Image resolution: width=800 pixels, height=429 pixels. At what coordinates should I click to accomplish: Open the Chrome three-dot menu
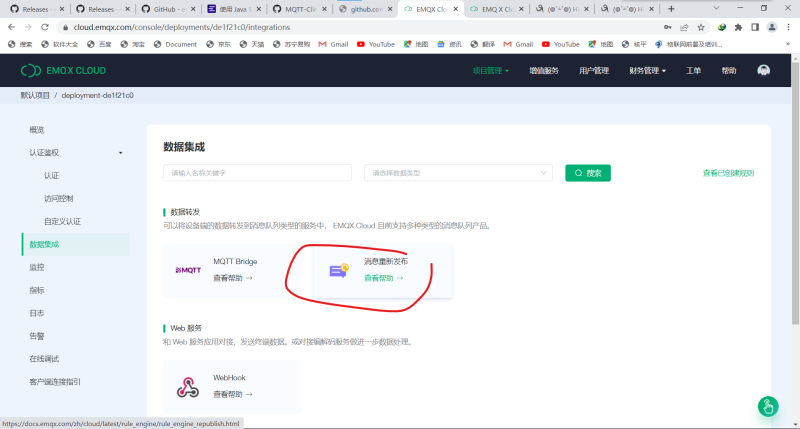pyautogui.click(x=789, y=27)
